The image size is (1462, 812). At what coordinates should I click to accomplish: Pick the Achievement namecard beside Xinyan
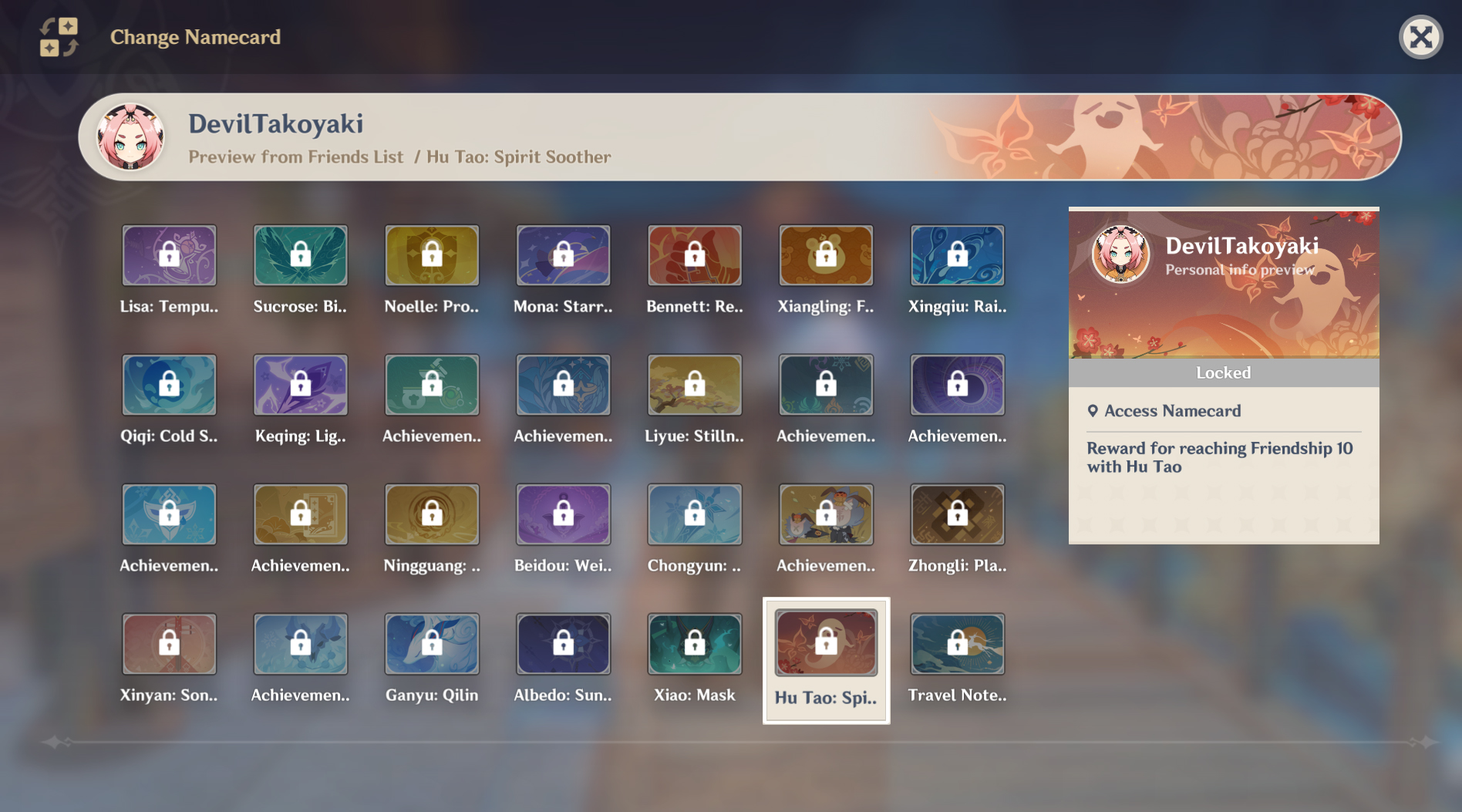pyautogui.click(x=301, y=644)
